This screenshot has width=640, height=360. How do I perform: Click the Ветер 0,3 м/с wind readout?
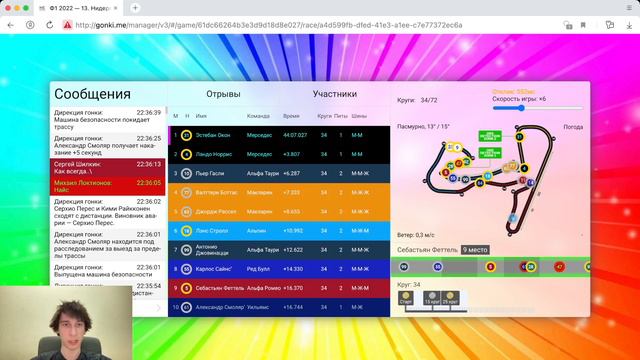pos(416,235)
